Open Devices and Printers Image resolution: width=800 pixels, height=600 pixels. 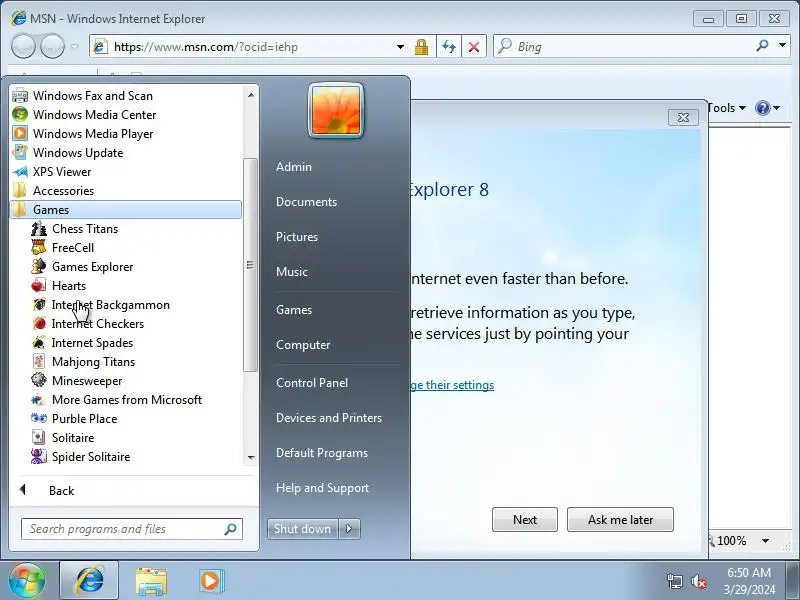tap(329, 418)
